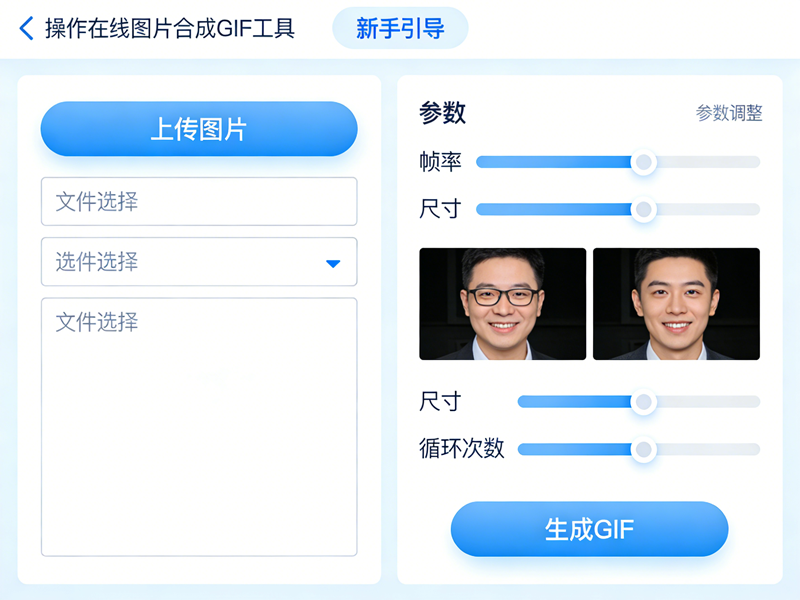Click the 帧率 label
The width and height of the screenshot is (800, 600).
[x=440, y=161]
